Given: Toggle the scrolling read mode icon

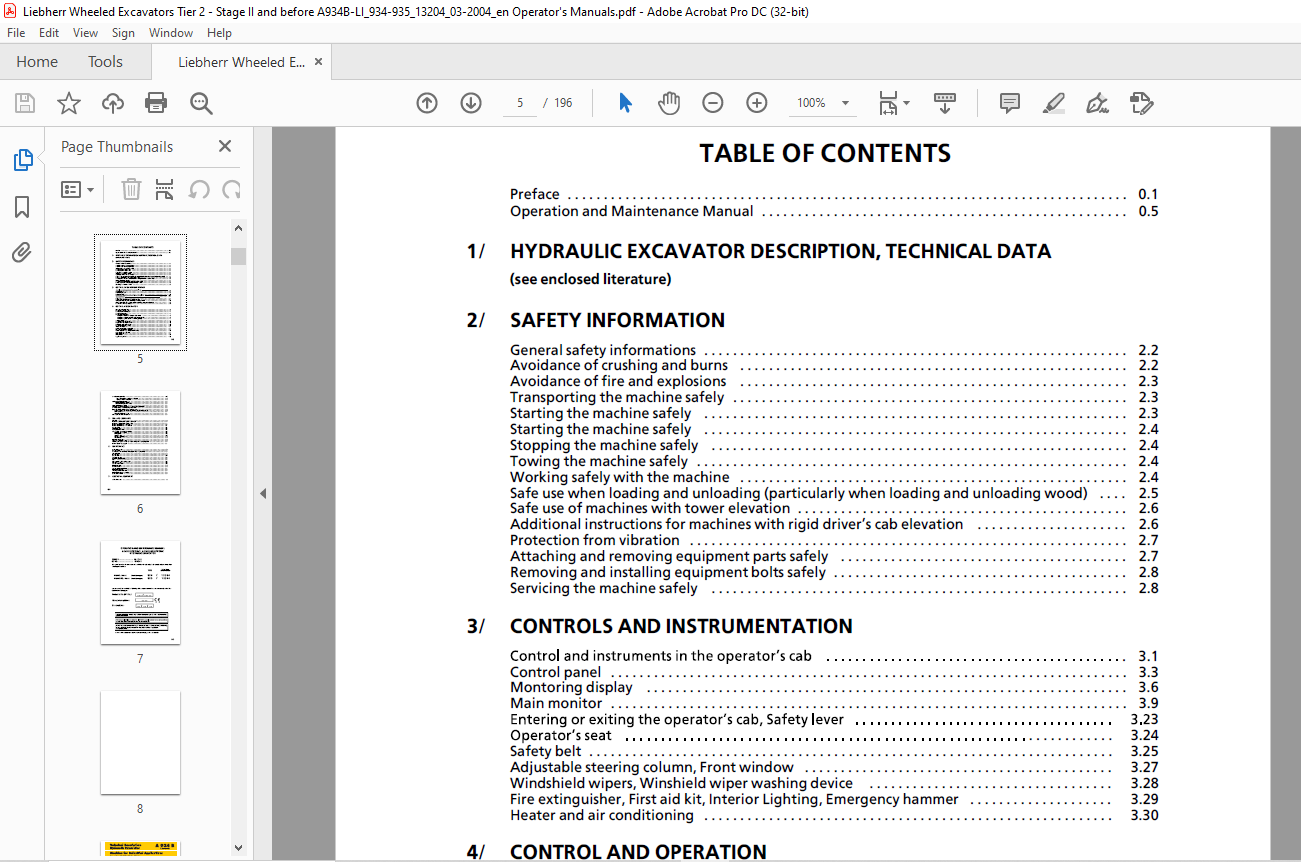Looking at the screenshot, I should (945, 103).
